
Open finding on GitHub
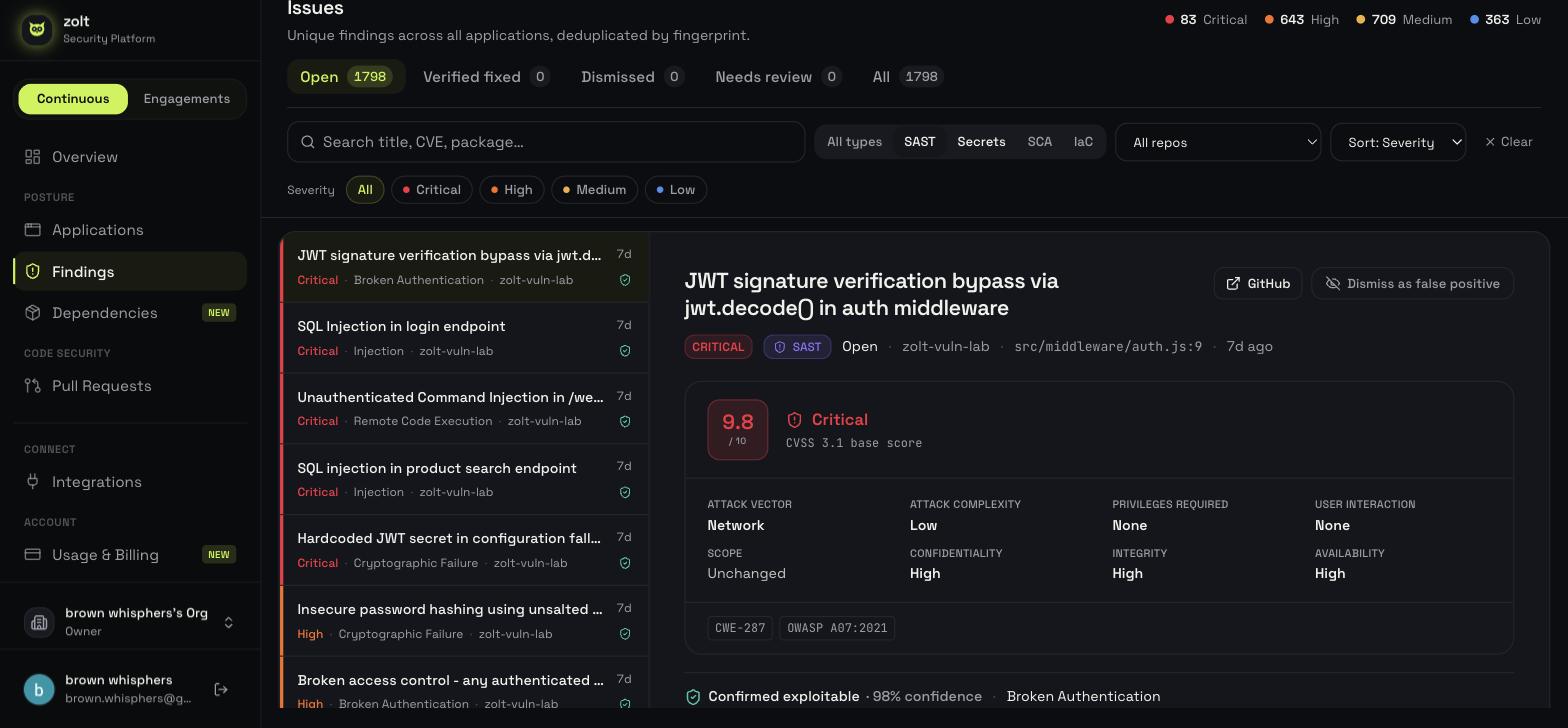coord(1258,284)
